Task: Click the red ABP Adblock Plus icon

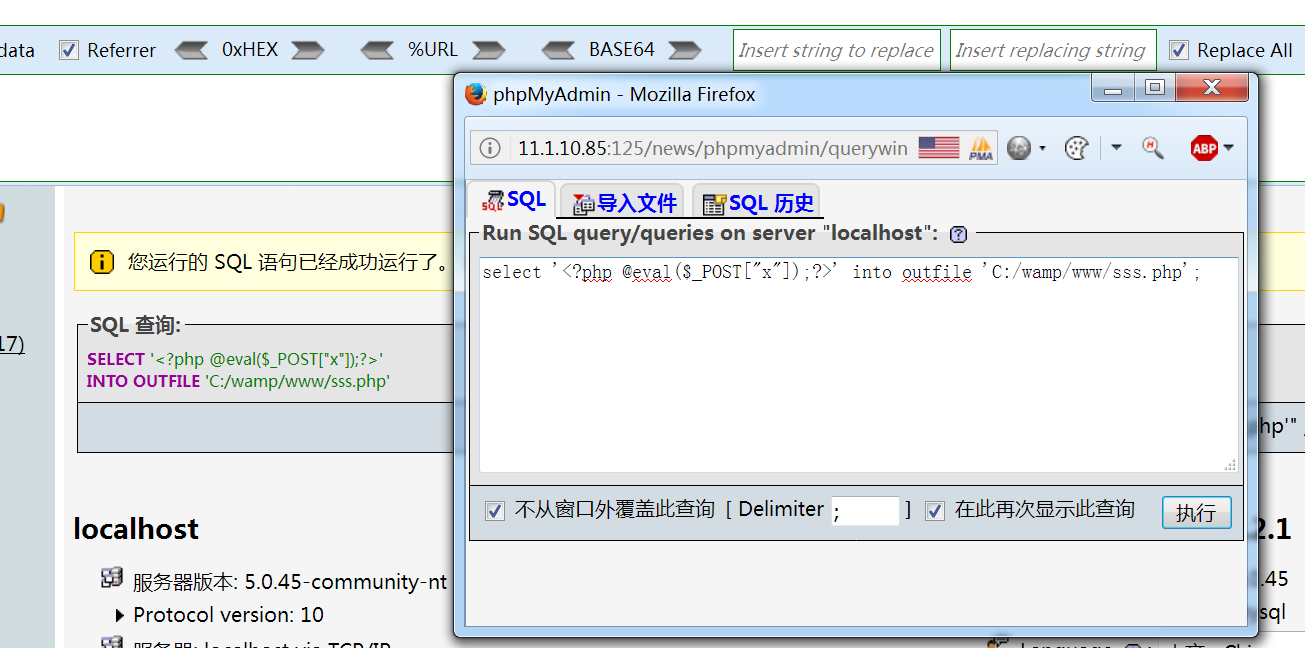Action: point(1204,148)
